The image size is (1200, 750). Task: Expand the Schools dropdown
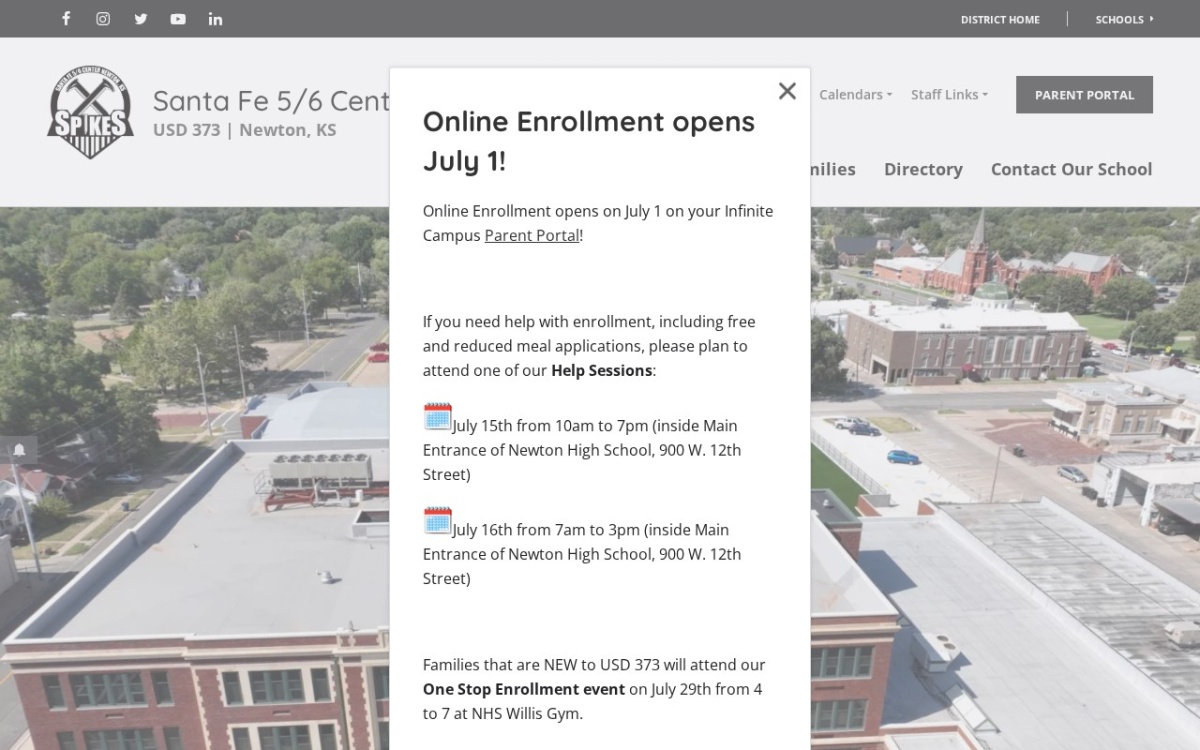click(1124, 19)
